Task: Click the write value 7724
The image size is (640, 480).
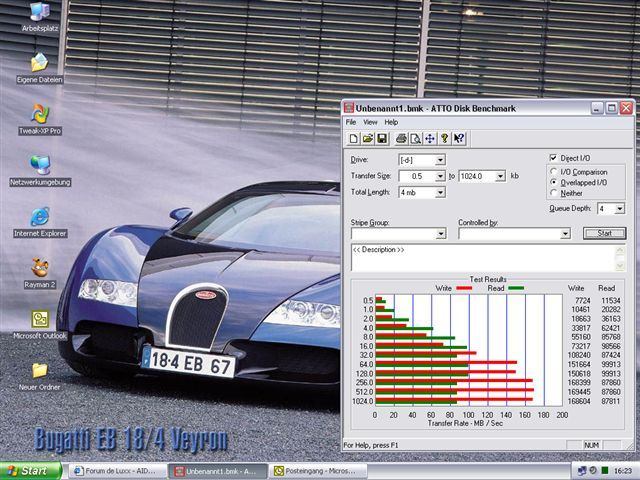Action: pyautogui.click(x=582, y=300)
